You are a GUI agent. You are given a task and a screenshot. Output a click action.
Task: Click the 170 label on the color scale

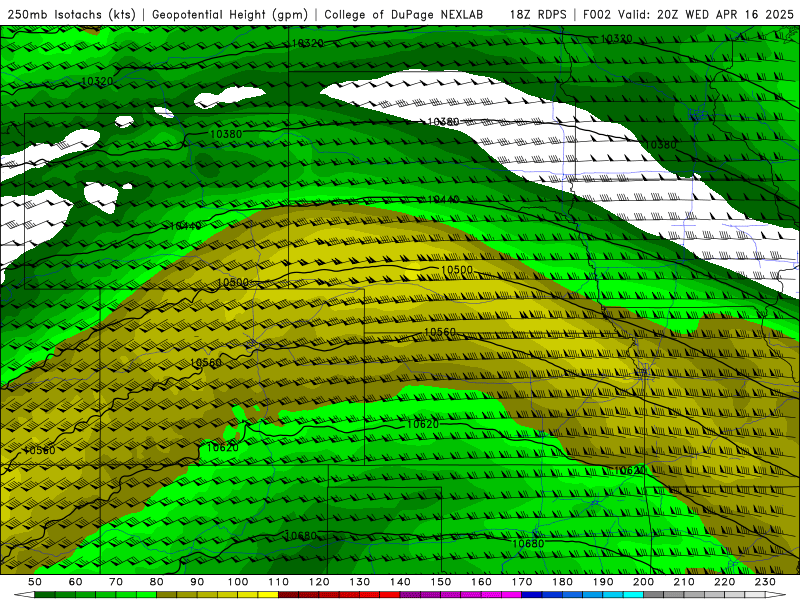(522, 582)
